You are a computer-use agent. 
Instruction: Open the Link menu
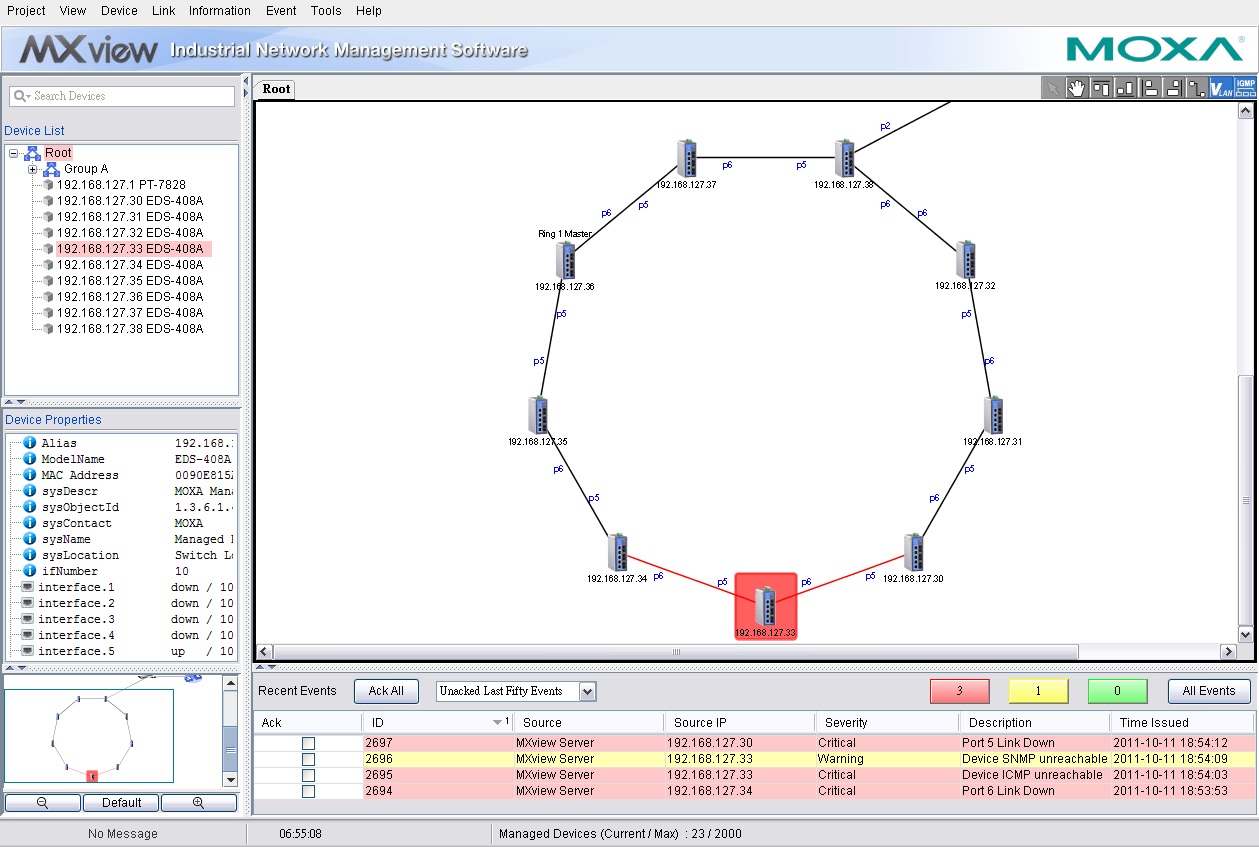pyautogui.click(x=163, y=11)
